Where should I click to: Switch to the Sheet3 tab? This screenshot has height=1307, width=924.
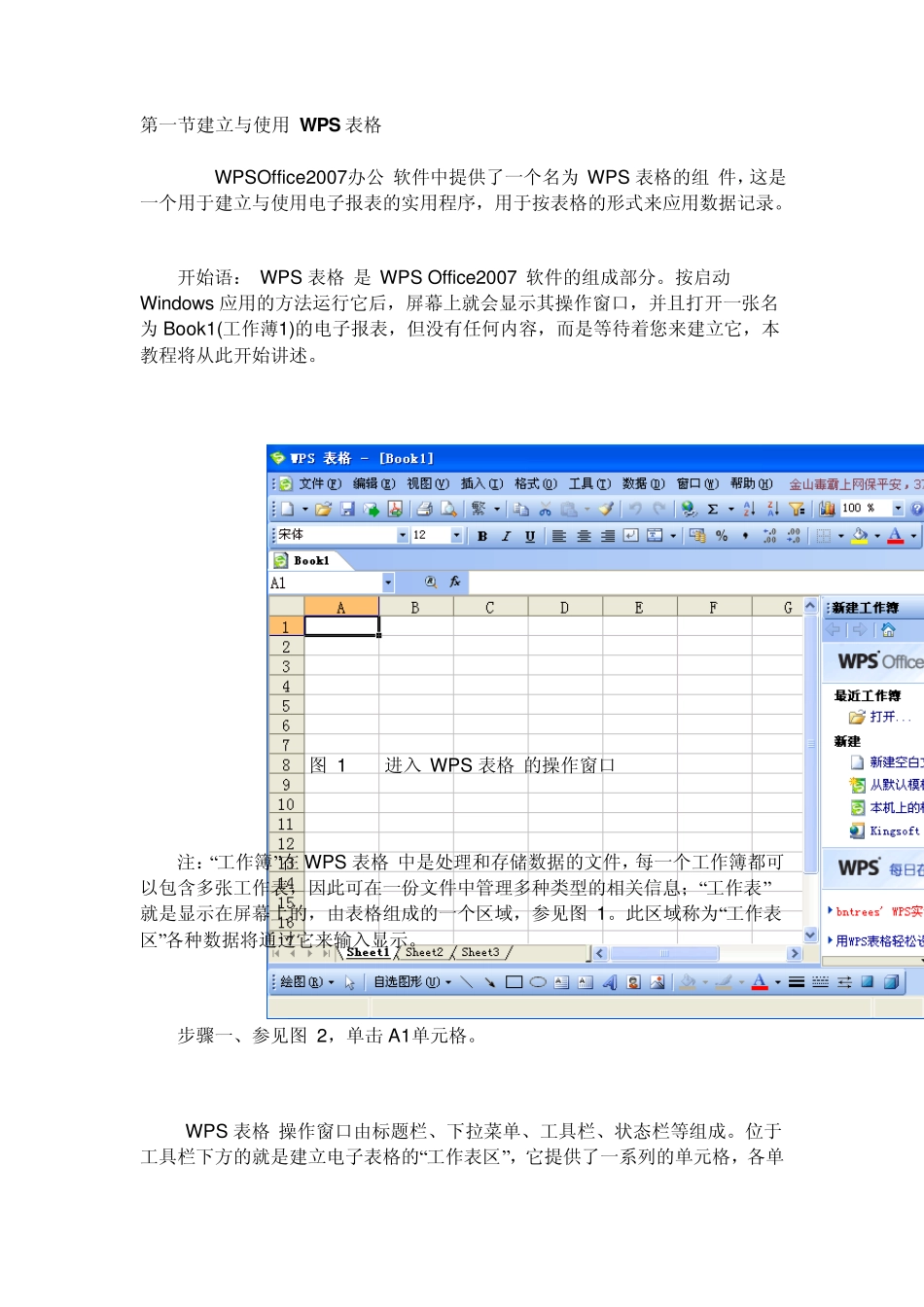click(480, 953)
